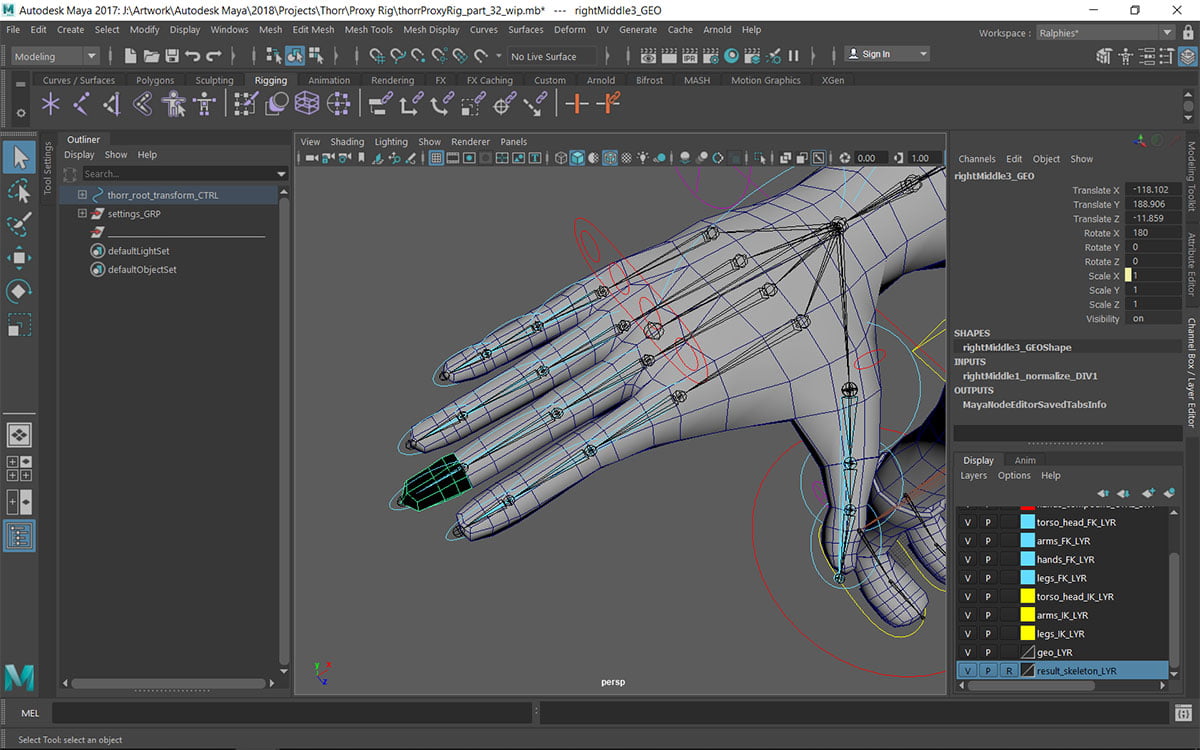This screenshot has height=750, width=1200.
Task: Expand thorr_root_transform_CTRL in Outliner
Action: pyautogui.click(x=82, y=195)
